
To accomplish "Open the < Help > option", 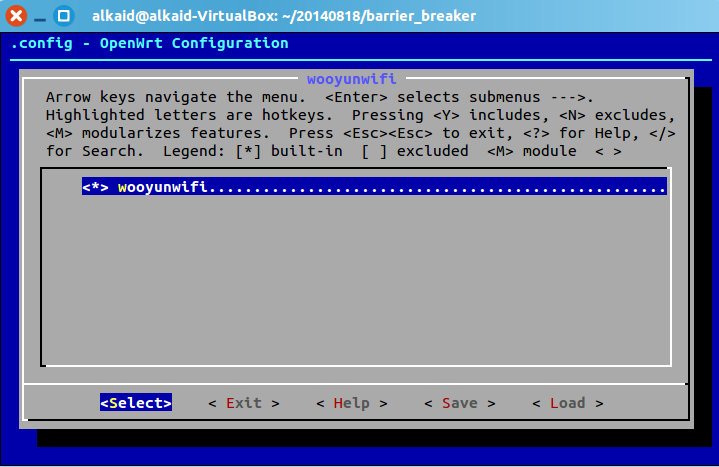I will [x=352, y=403].
